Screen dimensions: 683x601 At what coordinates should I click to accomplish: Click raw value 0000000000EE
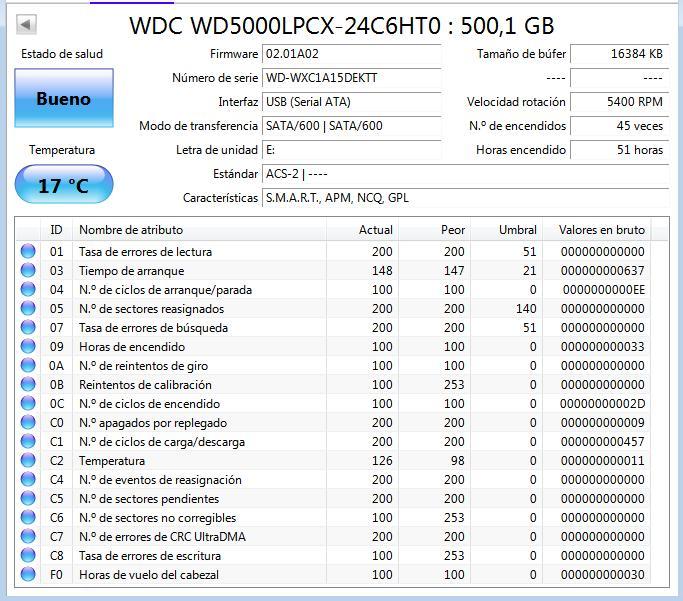(604, 290)
